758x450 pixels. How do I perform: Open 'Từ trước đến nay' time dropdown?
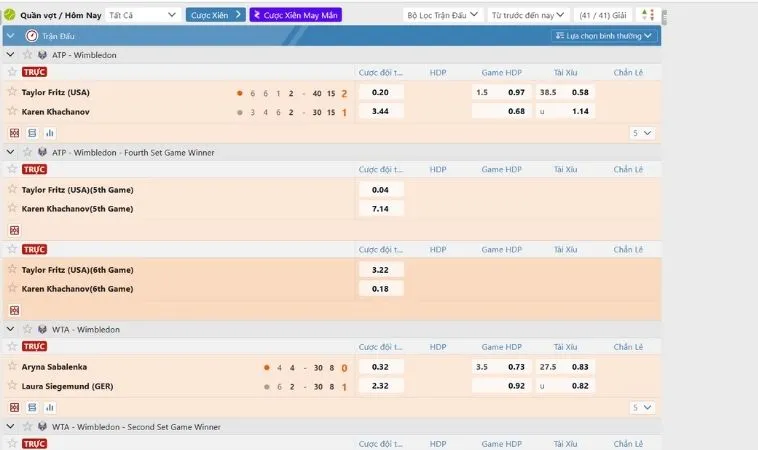tap(528, 15)
